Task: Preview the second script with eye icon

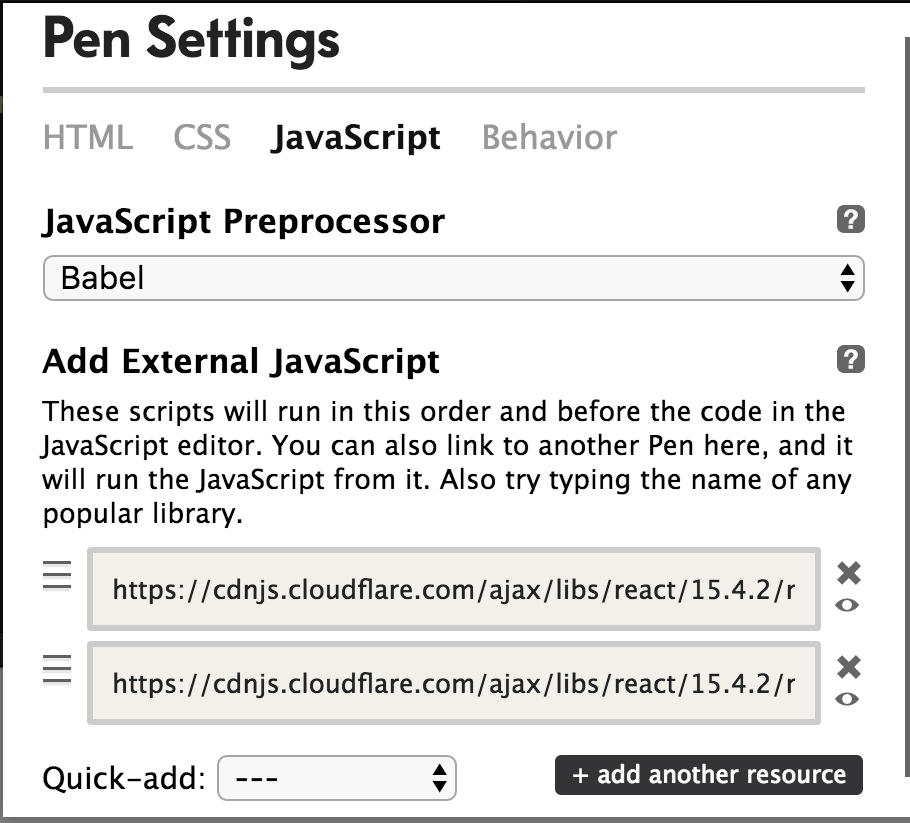Action: coord(848,699)
